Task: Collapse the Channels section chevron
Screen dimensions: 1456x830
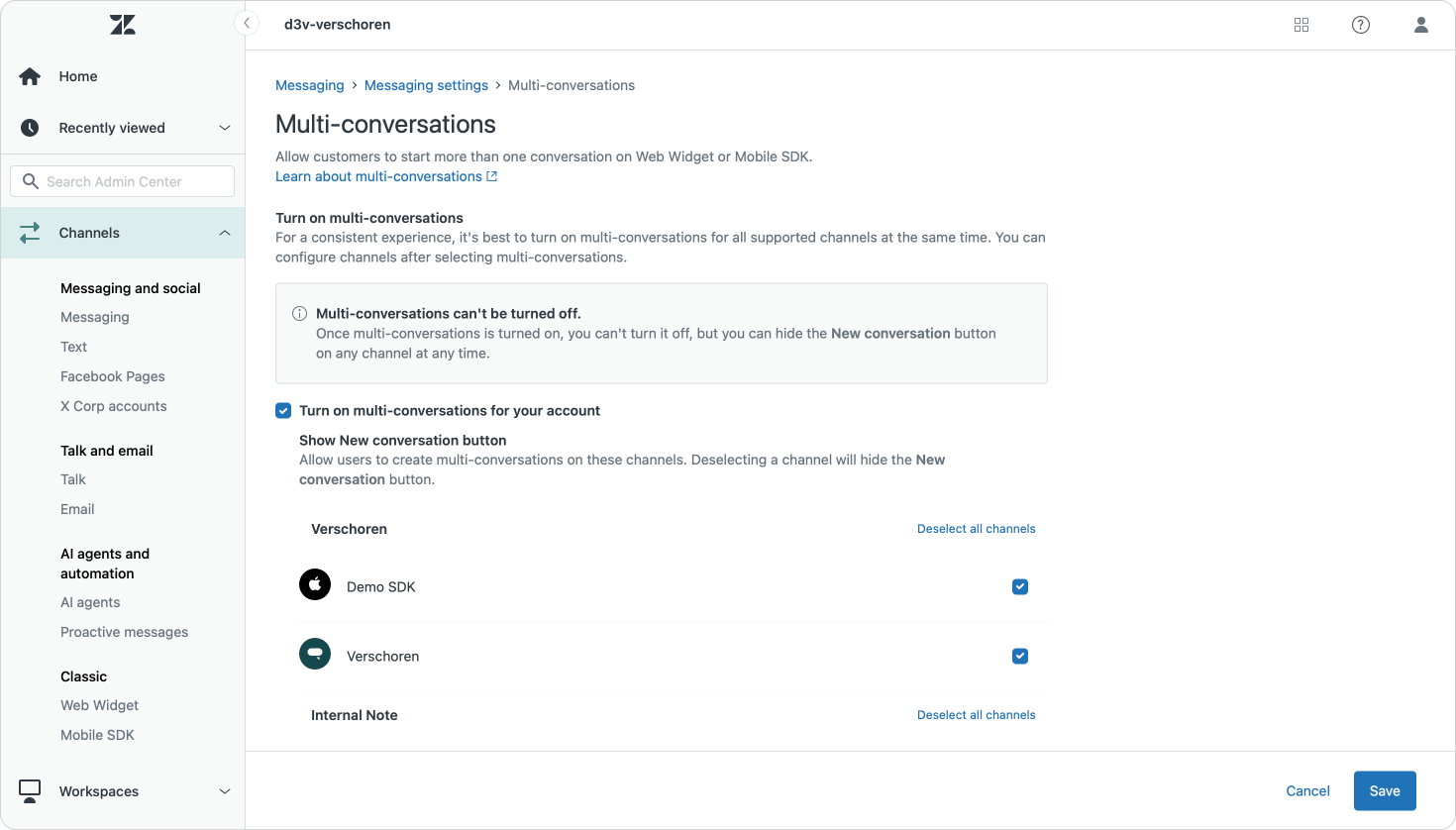Action: tap(225, 233)
